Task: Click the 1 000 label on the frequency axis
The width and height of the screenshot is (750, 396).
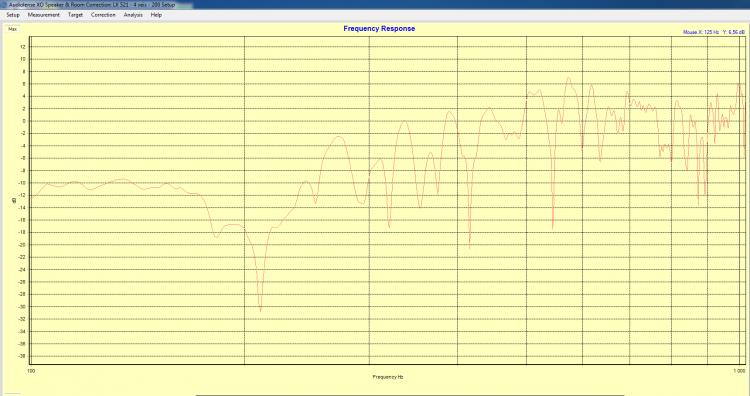Action: click(739, 371)
